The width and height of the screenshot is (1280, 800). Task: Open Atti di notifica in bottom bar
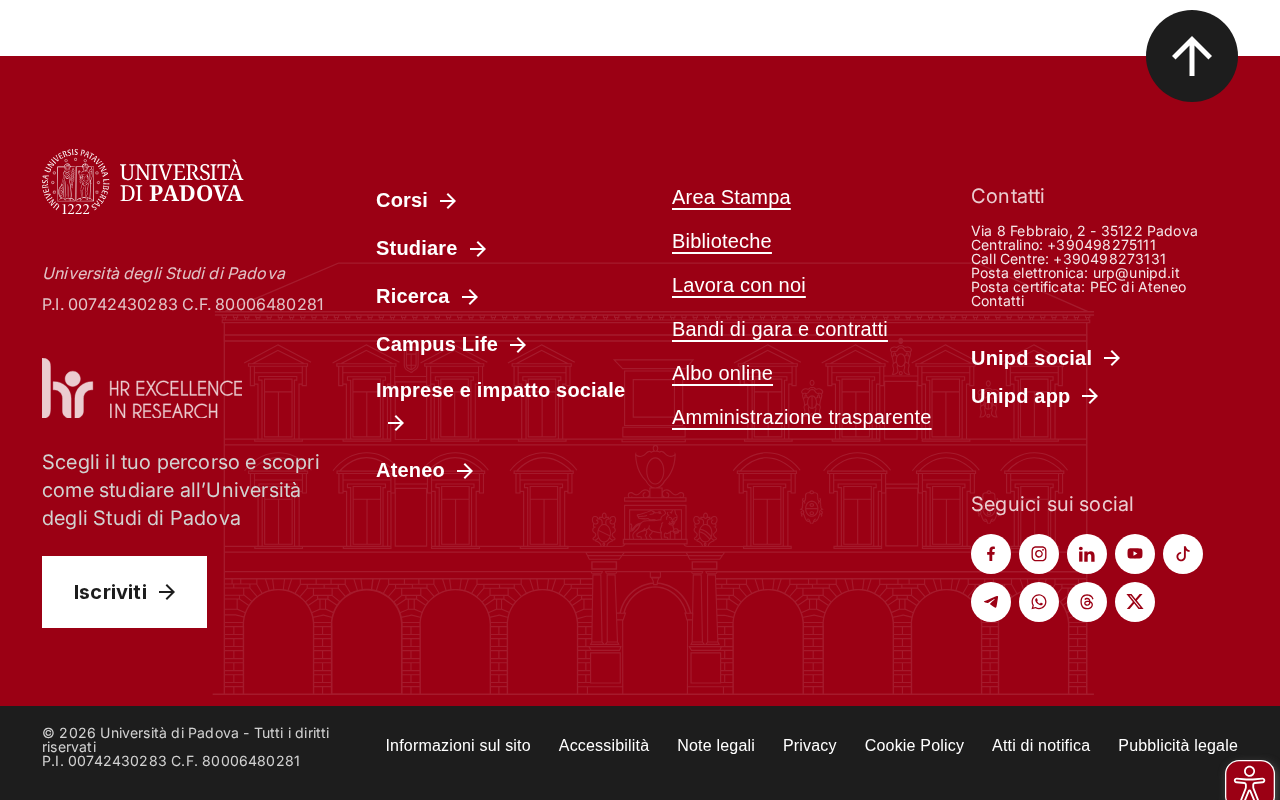tap(1041, 745)
